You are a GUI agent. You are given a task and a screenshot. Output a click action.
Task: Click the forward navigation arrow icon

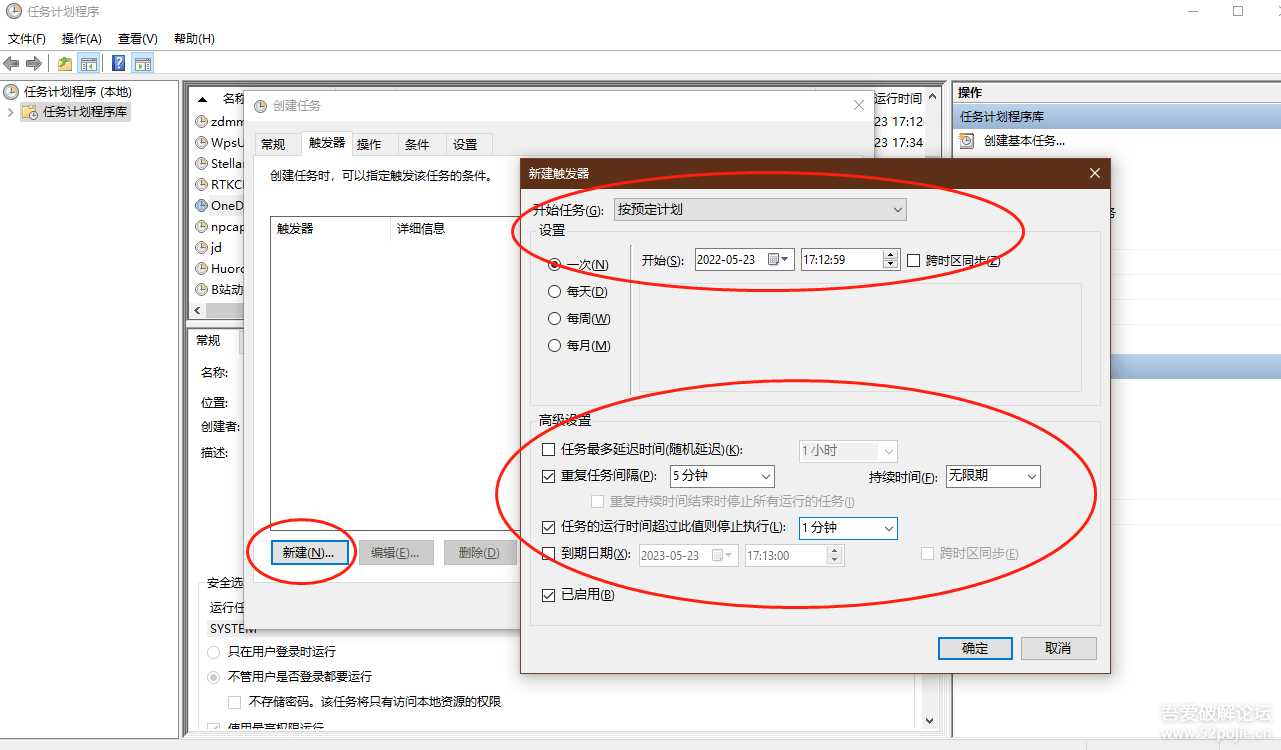pyautogui.click(x=33, y=62)
